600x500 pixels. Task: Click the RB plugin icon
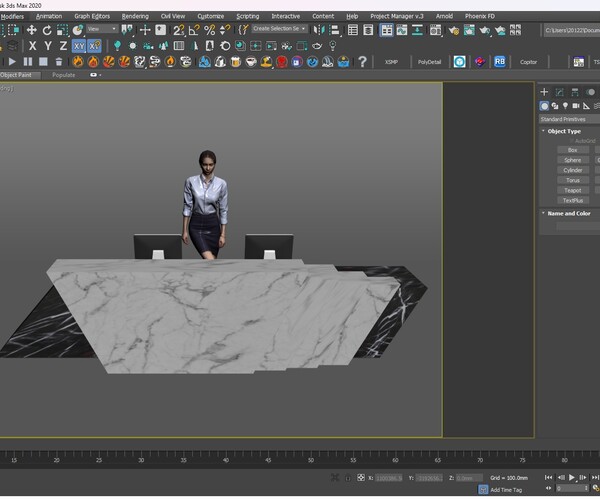[x=499, y=61]
